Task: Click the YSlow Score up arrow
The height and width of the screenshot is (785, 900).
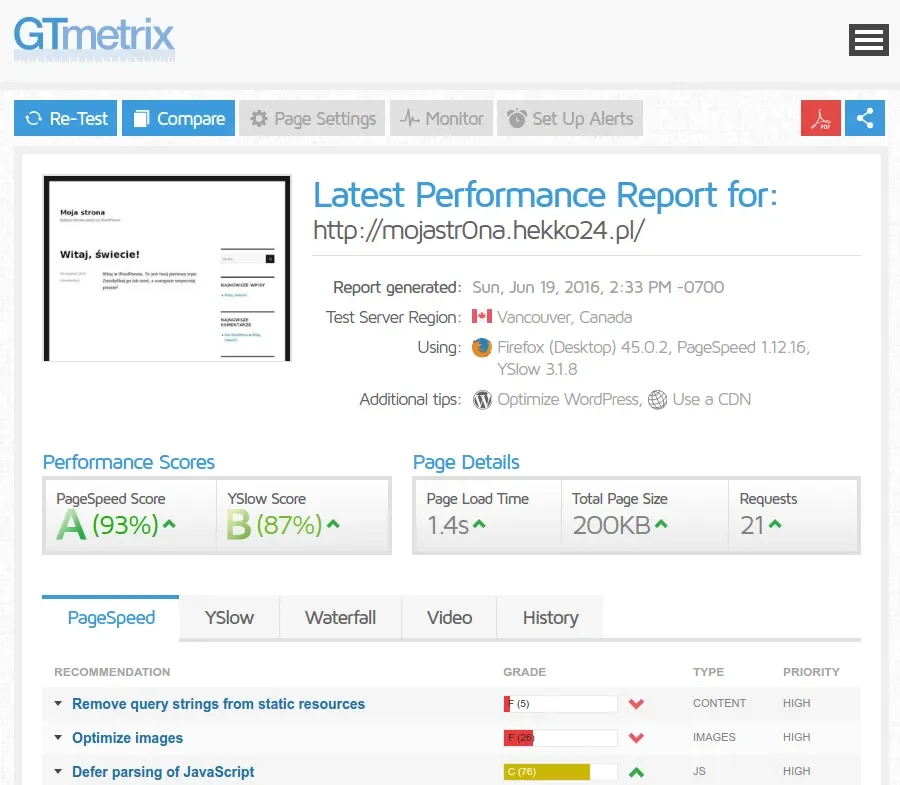Action: [333, 523]
